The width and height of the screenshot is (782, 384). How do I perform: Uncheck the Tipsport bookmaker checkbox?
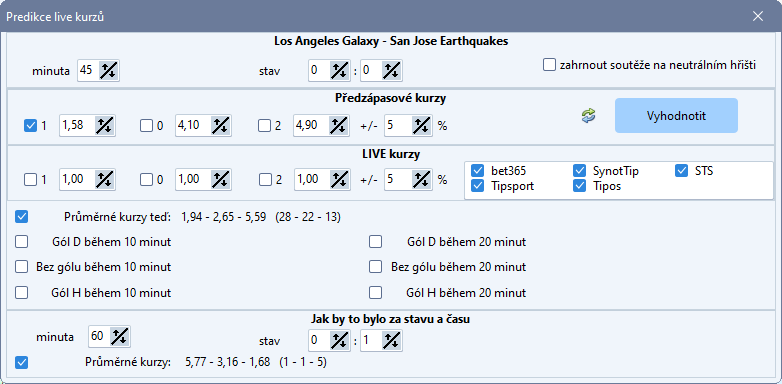tap(477, 186)
